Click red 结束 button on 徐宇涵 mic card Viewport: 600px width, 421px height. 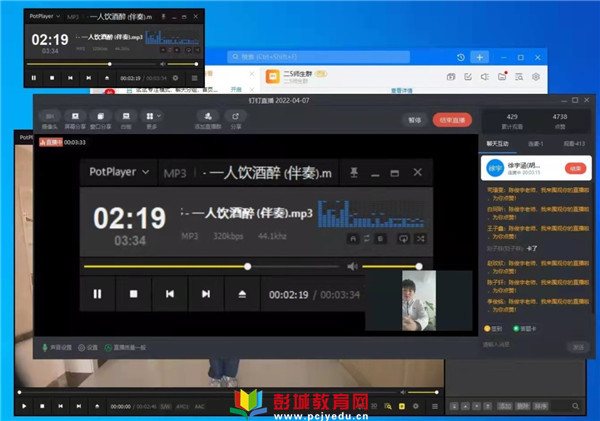pos(576,168)
